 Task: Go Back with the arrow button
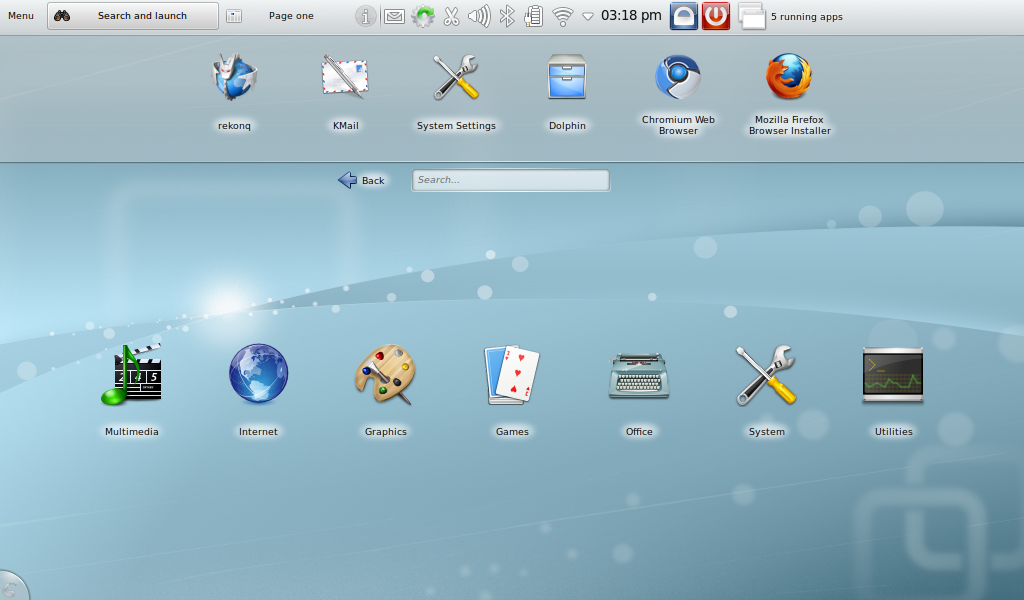361,180
